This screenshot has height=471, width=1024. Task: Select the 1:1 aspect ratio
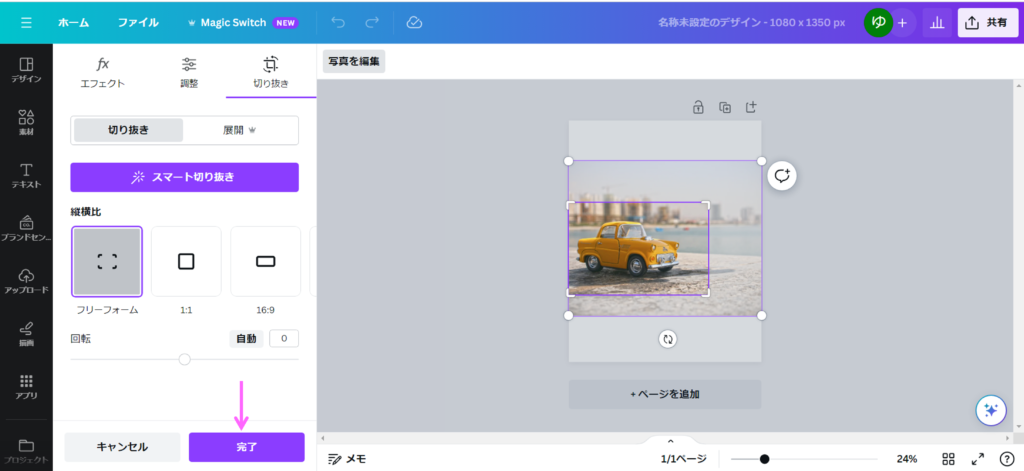click(x=186, y=262)
